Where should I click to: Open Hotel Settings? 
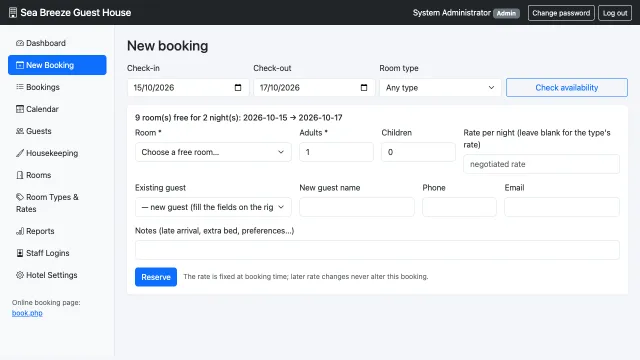click(x=57, y=275)
